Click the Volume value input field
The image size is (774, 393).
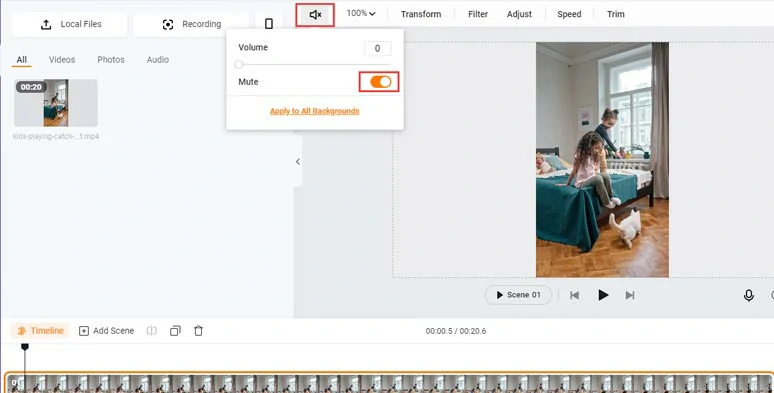[x=378, y=48]
